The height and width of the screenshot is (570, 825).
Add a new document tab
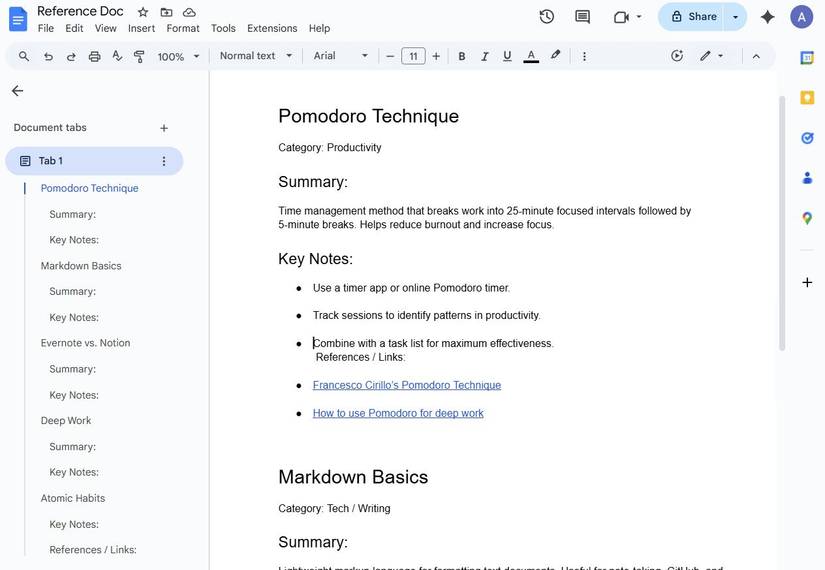click(x=164, y=128)
